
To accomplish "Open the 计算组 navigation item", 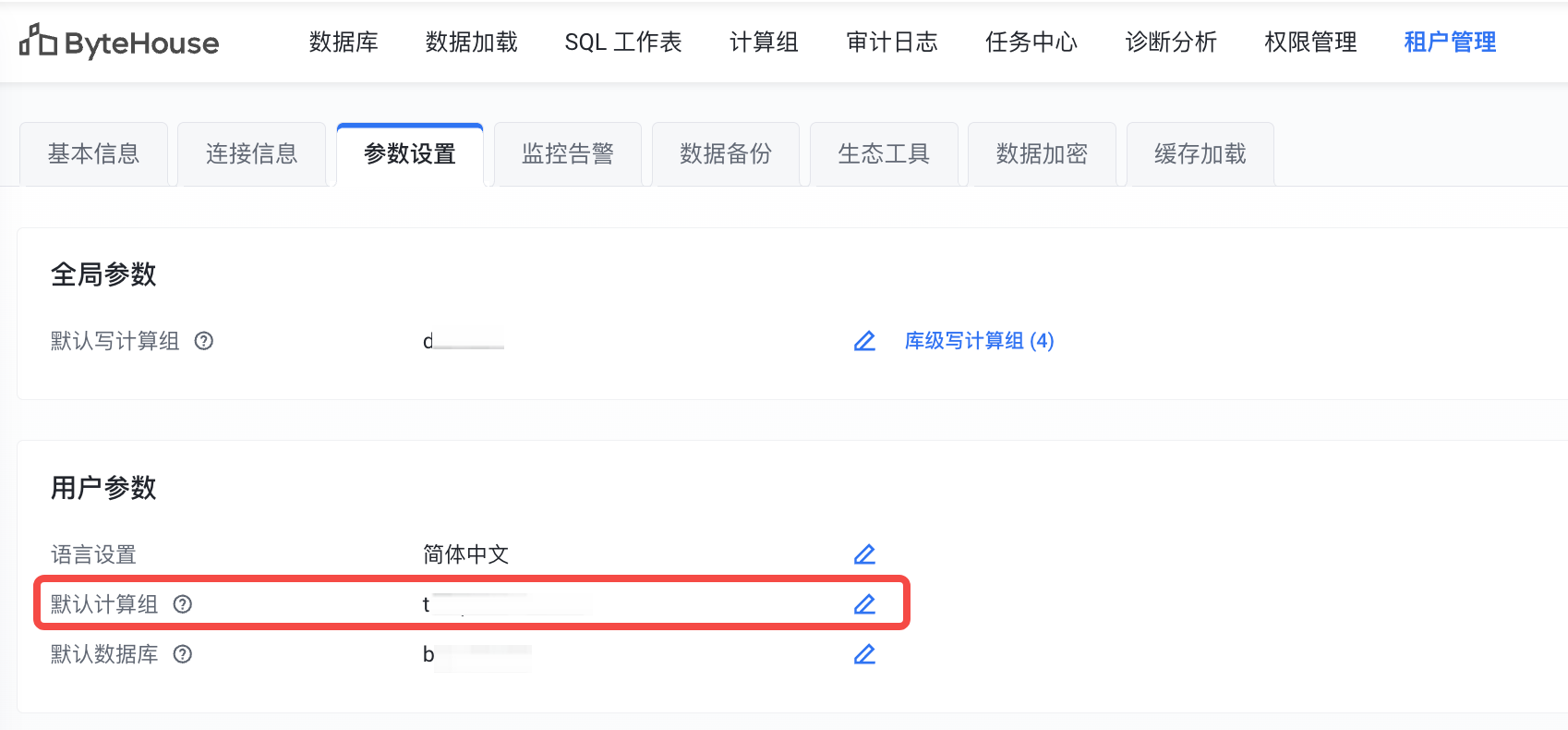I will [764, 42].
